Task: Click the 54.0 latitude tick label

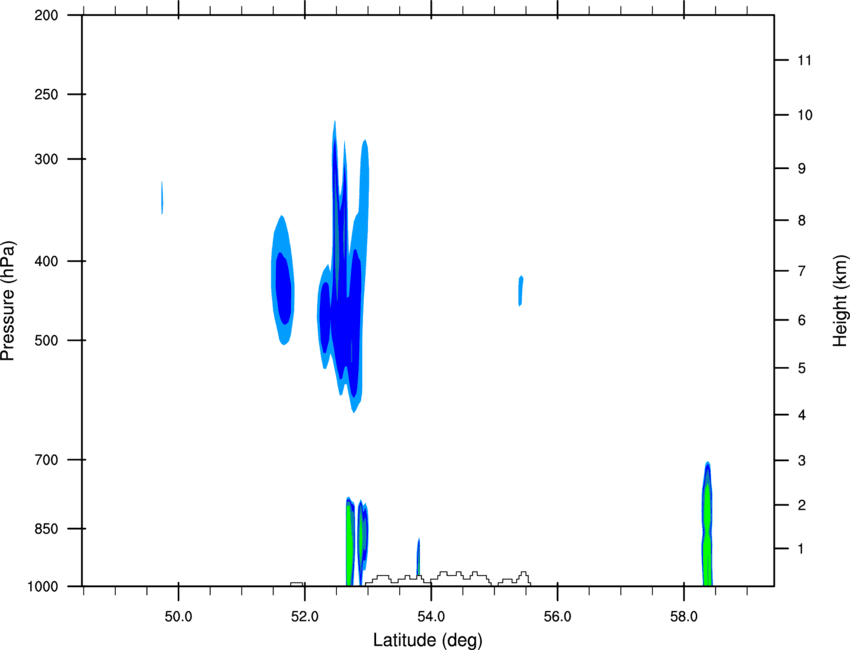Action: point(432,617)
